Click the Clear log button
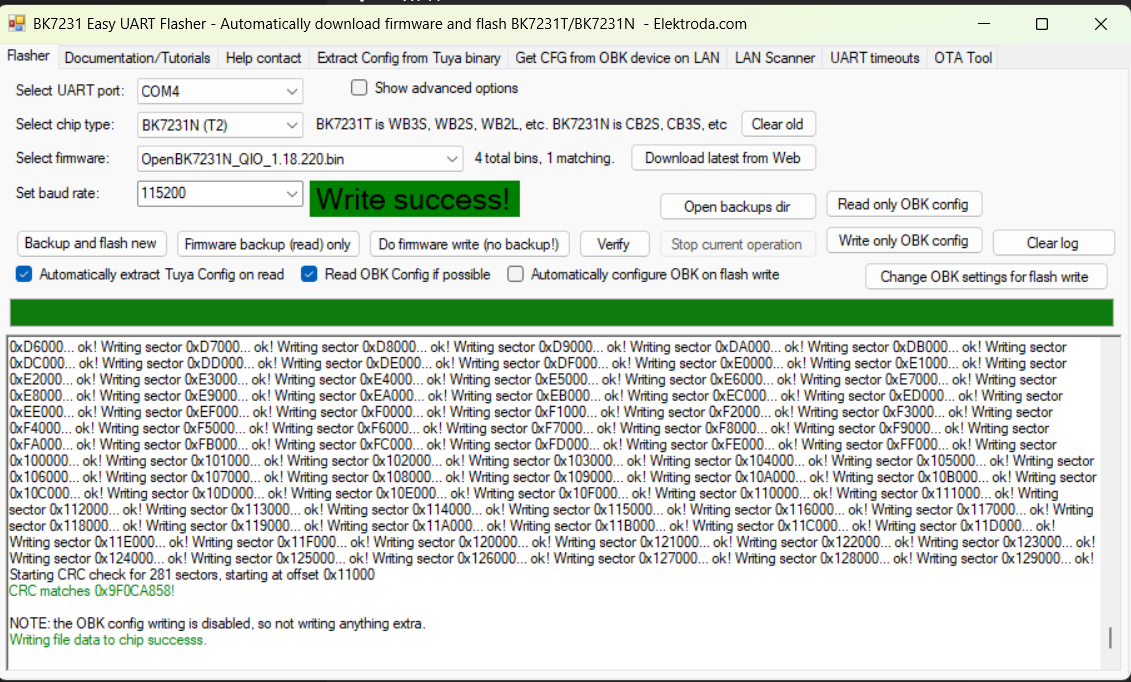Image resolution: width=1131 pixels, height=682 pixels. pyautogui.click(x=1052, y=243)
